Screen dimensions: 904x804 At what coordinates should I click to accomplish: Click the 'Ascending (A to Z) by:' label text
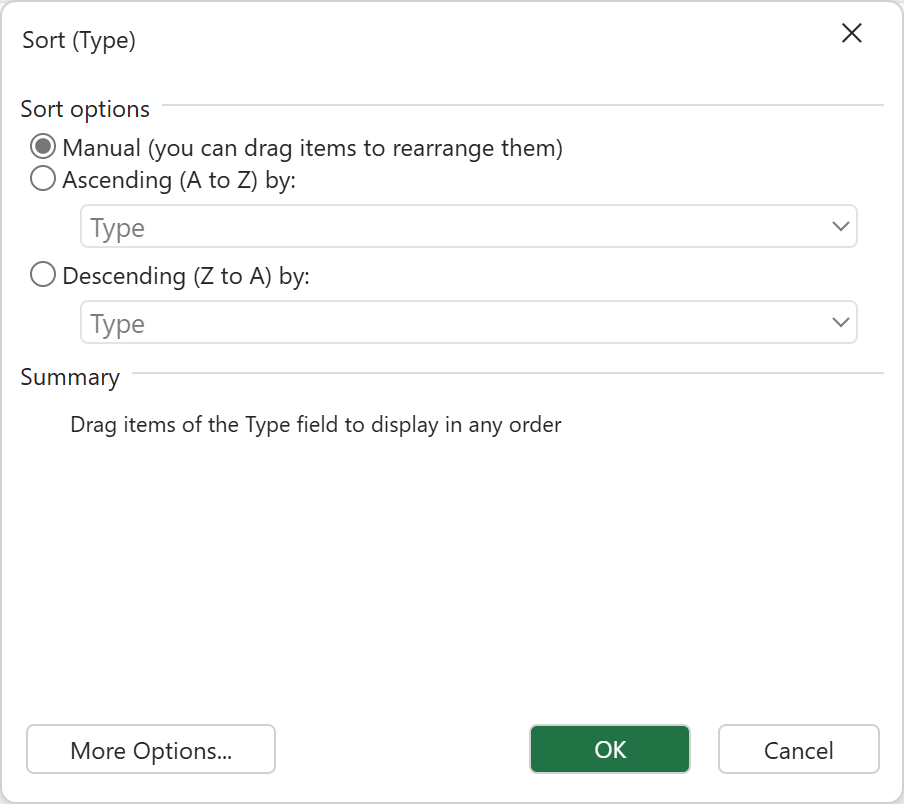[x=186, y=180]
